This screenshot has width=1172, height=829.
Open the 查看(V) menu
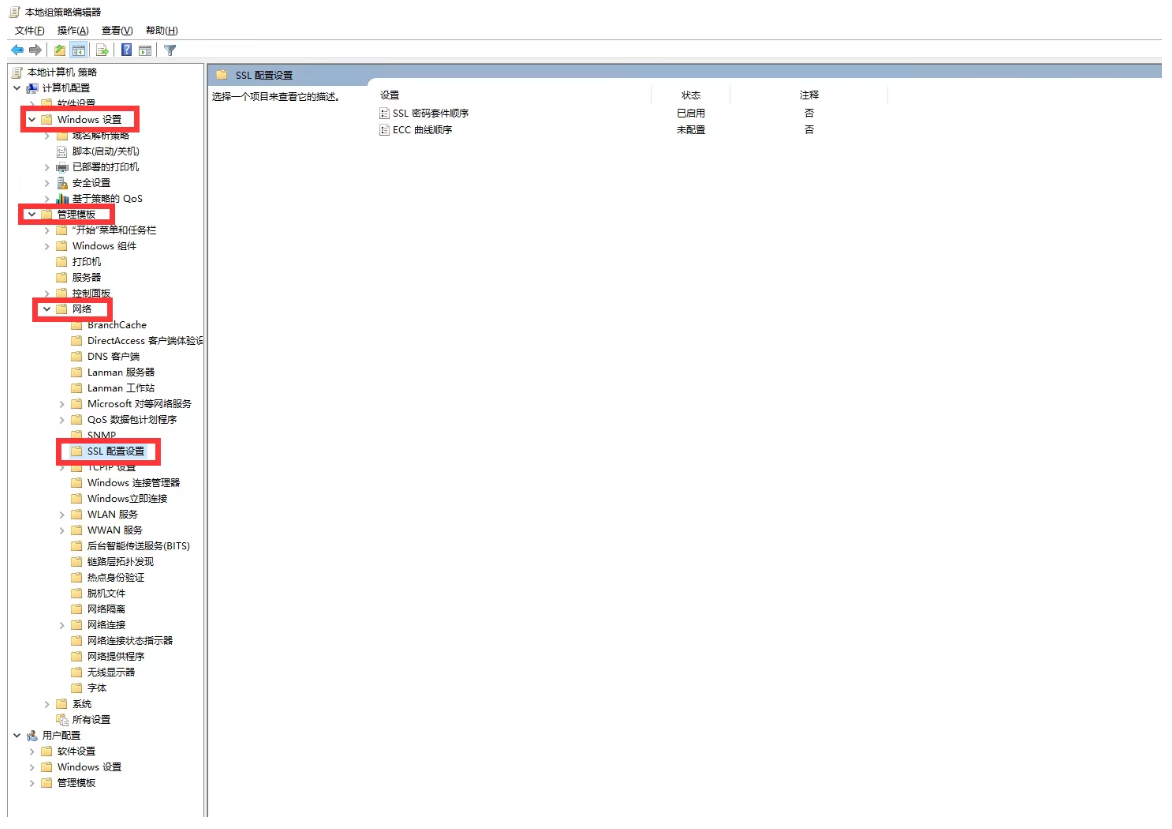(117, 31)
